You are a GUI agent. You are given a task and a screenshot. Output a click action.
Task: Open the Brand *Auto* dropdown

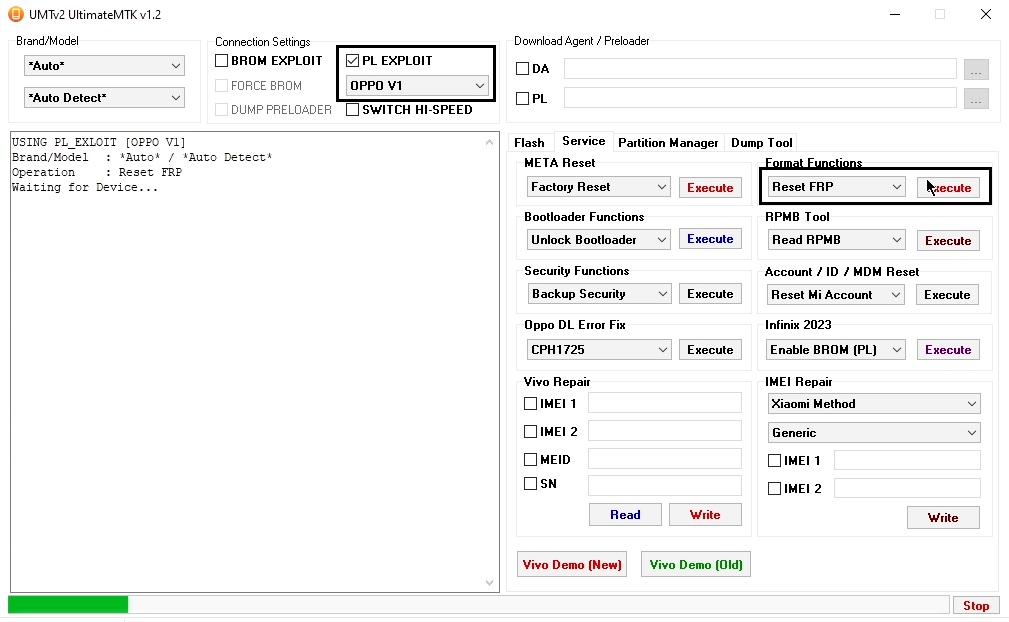pos(104,66)
